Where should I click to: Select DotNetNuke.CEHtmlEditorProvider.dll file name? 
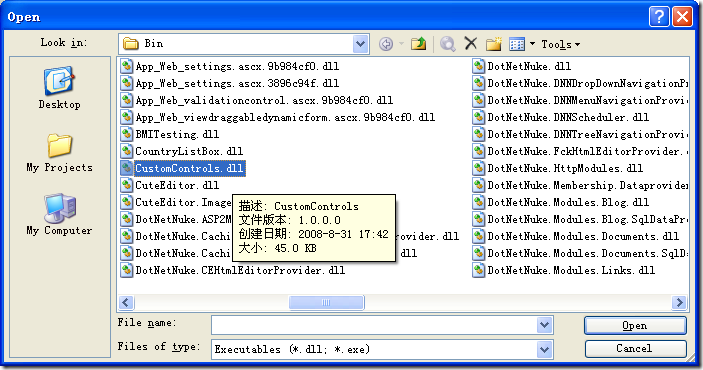pos(240,270)
